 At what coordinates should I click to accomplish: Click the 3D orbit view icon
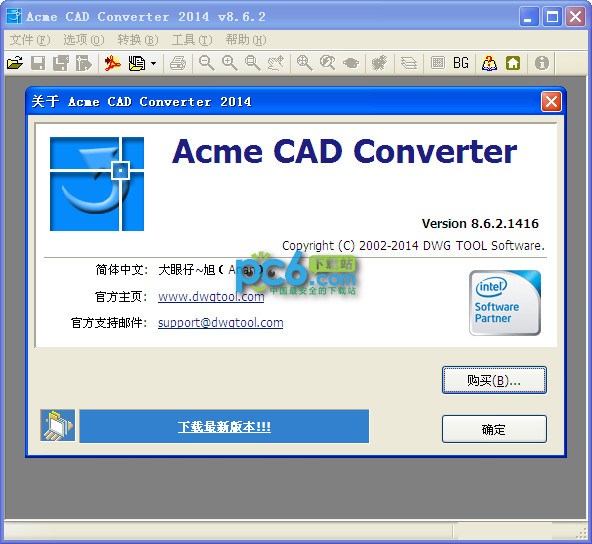coord(351,63)
